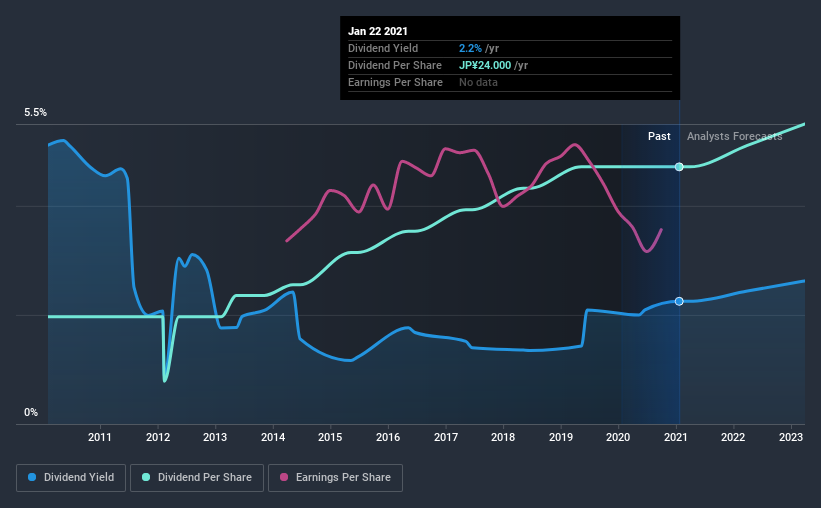The image size is (821, 508).
Task: Click the blue Dividend Yield legend dot
Action: [32, 477]
